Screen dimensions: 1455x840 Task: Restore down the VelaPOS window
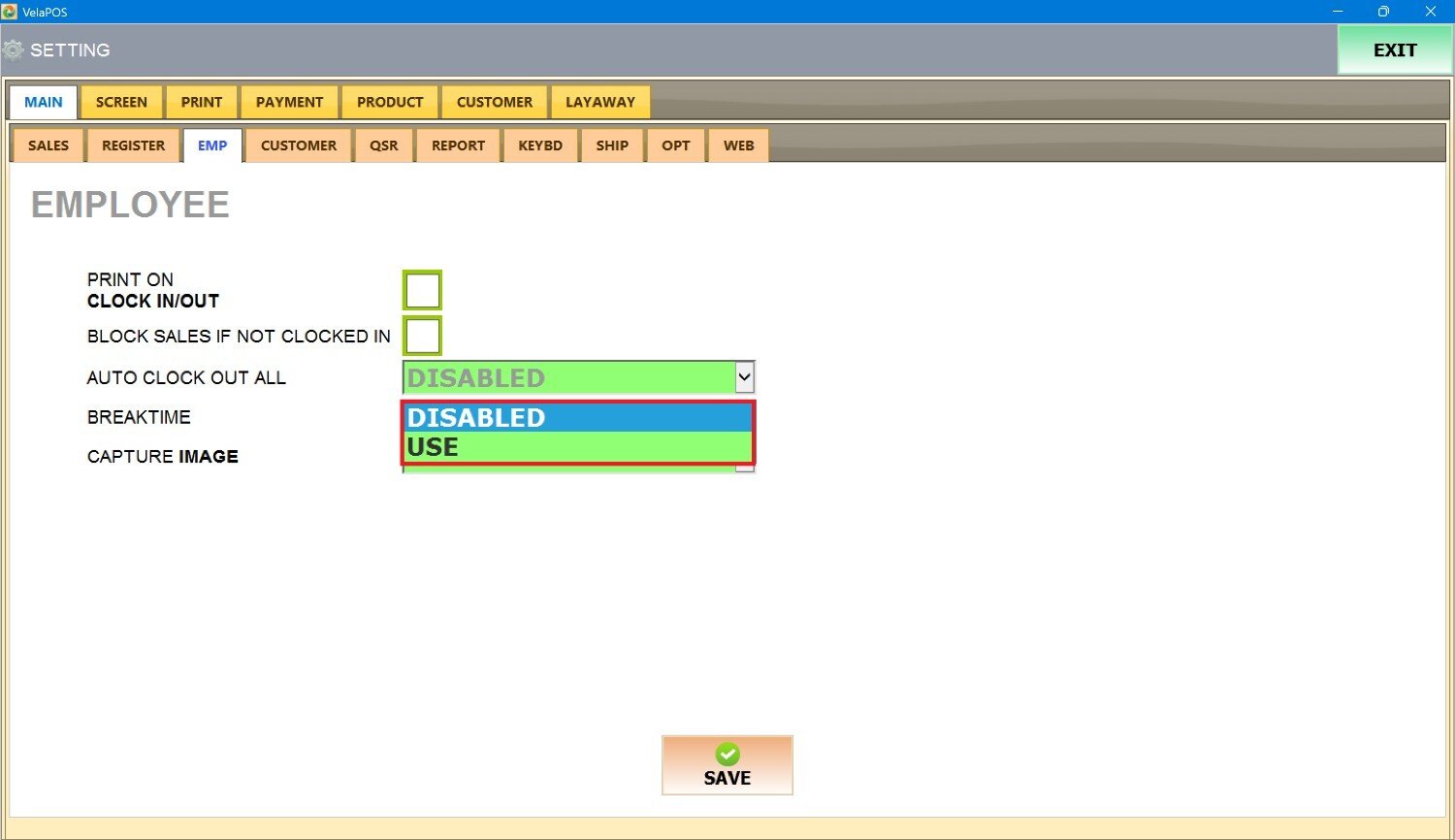click(x=1383, y=12)
